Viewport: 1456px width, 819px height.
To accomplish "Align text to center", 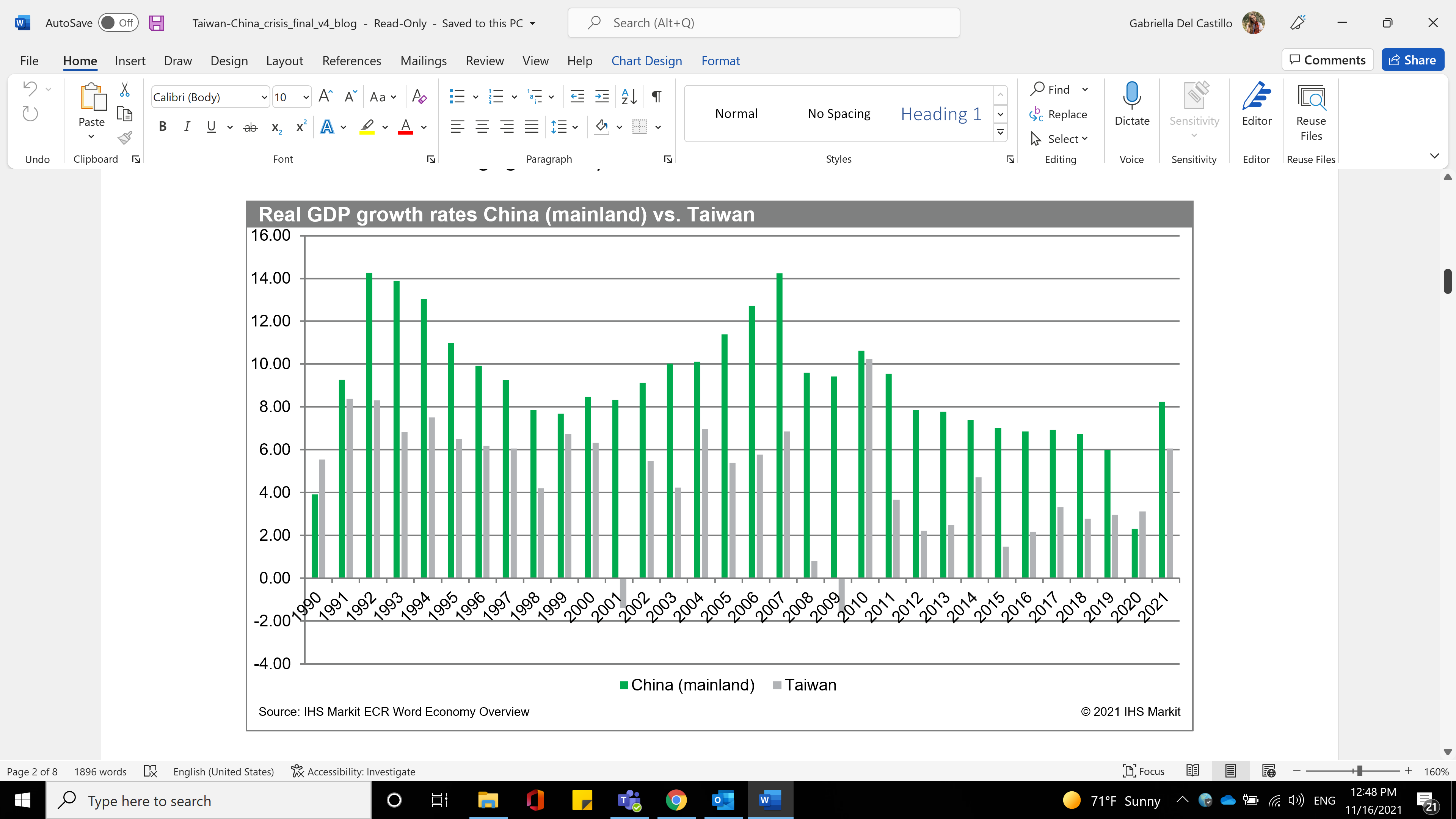I will [482, 127].
